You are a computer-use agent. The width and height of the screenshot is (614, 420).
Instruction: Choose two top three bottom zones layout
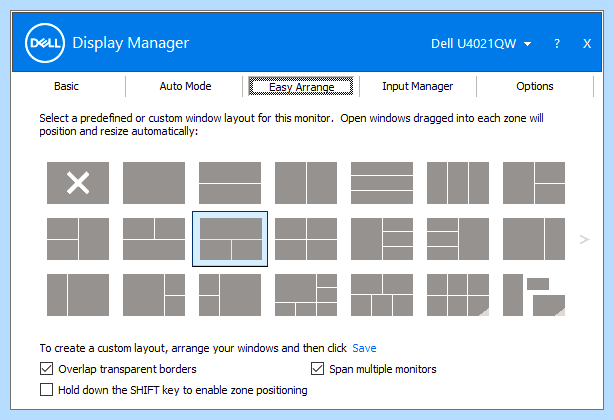pos(382,295)
